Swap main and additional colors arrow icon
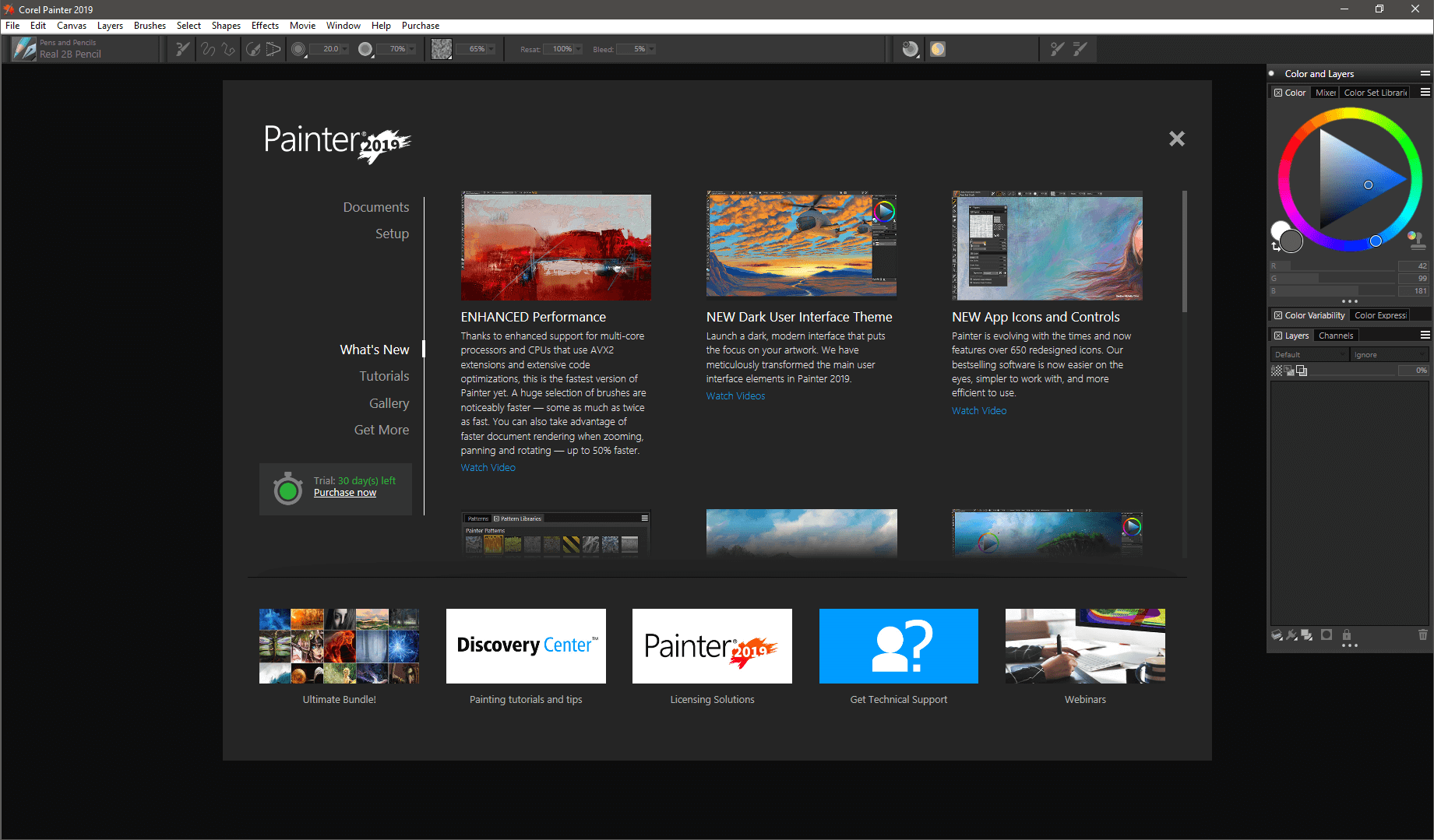This screenshot has width=1434, height=840. [x=1275, y=247]
